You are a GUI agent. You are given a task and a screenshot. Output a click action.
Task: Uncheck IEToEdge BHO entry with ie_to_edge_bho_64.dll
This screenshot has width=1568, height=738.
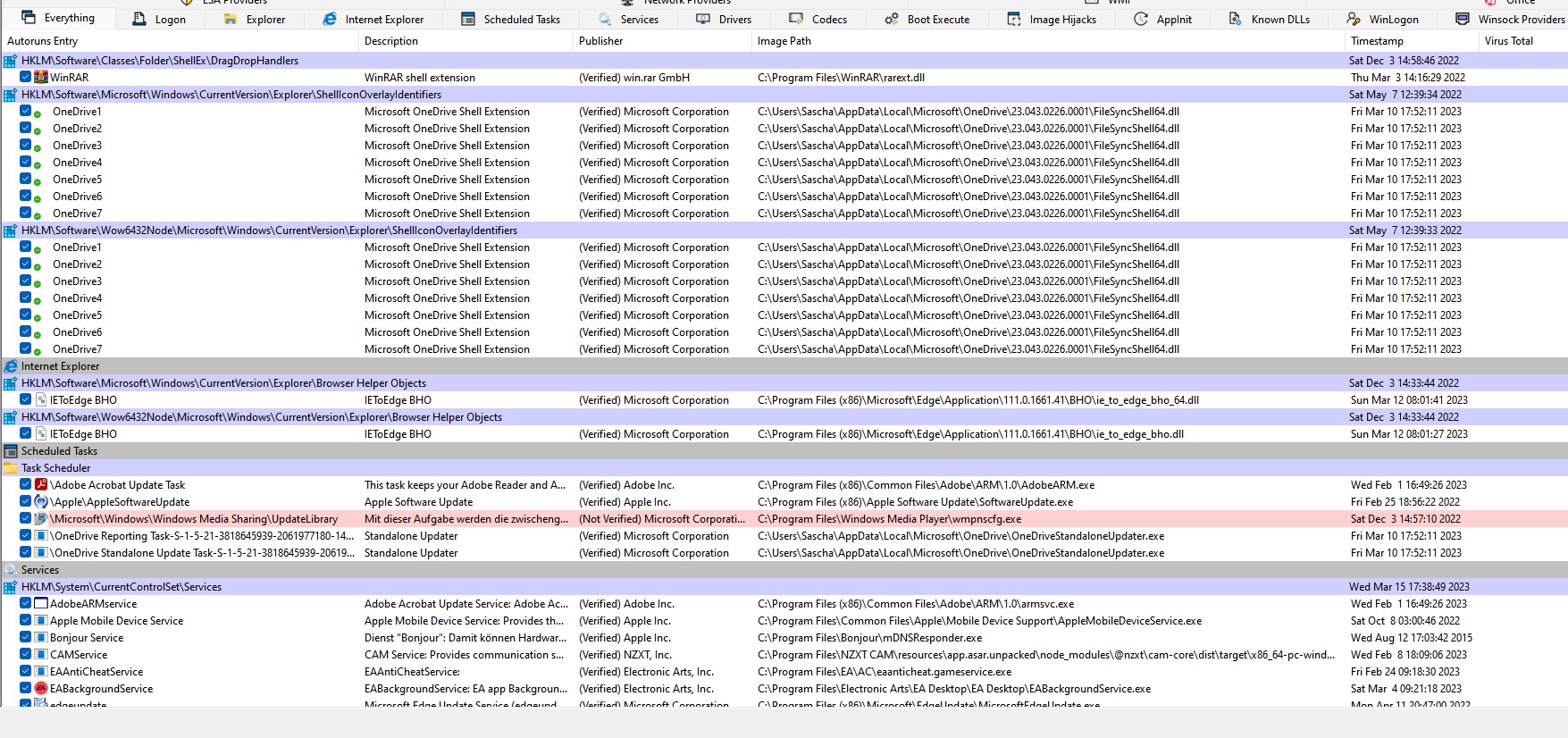coord(26,399)
